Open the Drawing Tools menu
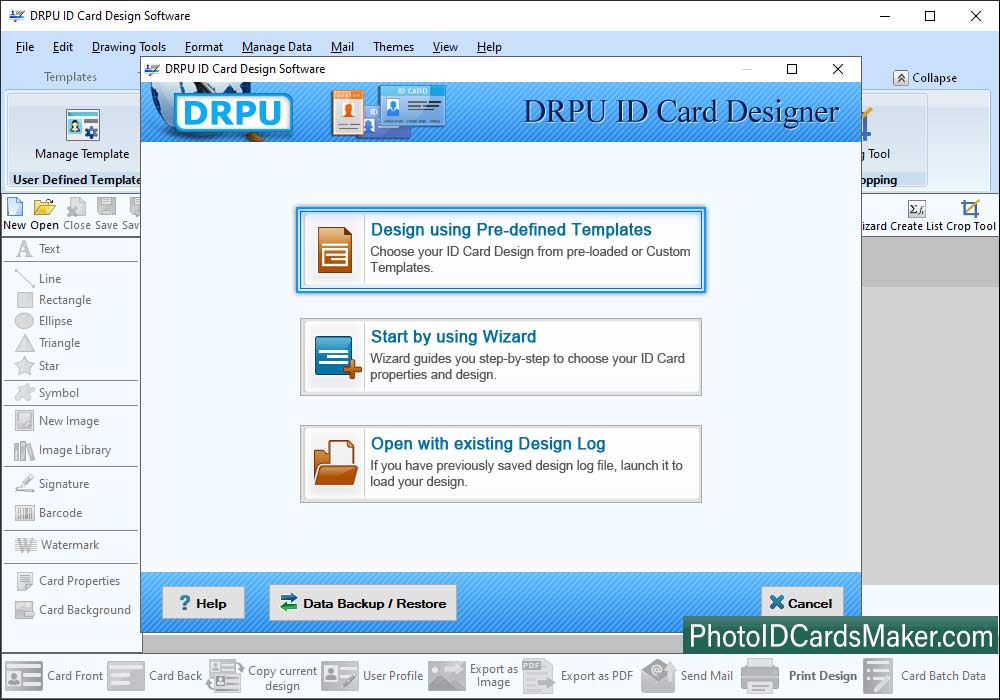 pyautogui.click(x=129, y=47)
